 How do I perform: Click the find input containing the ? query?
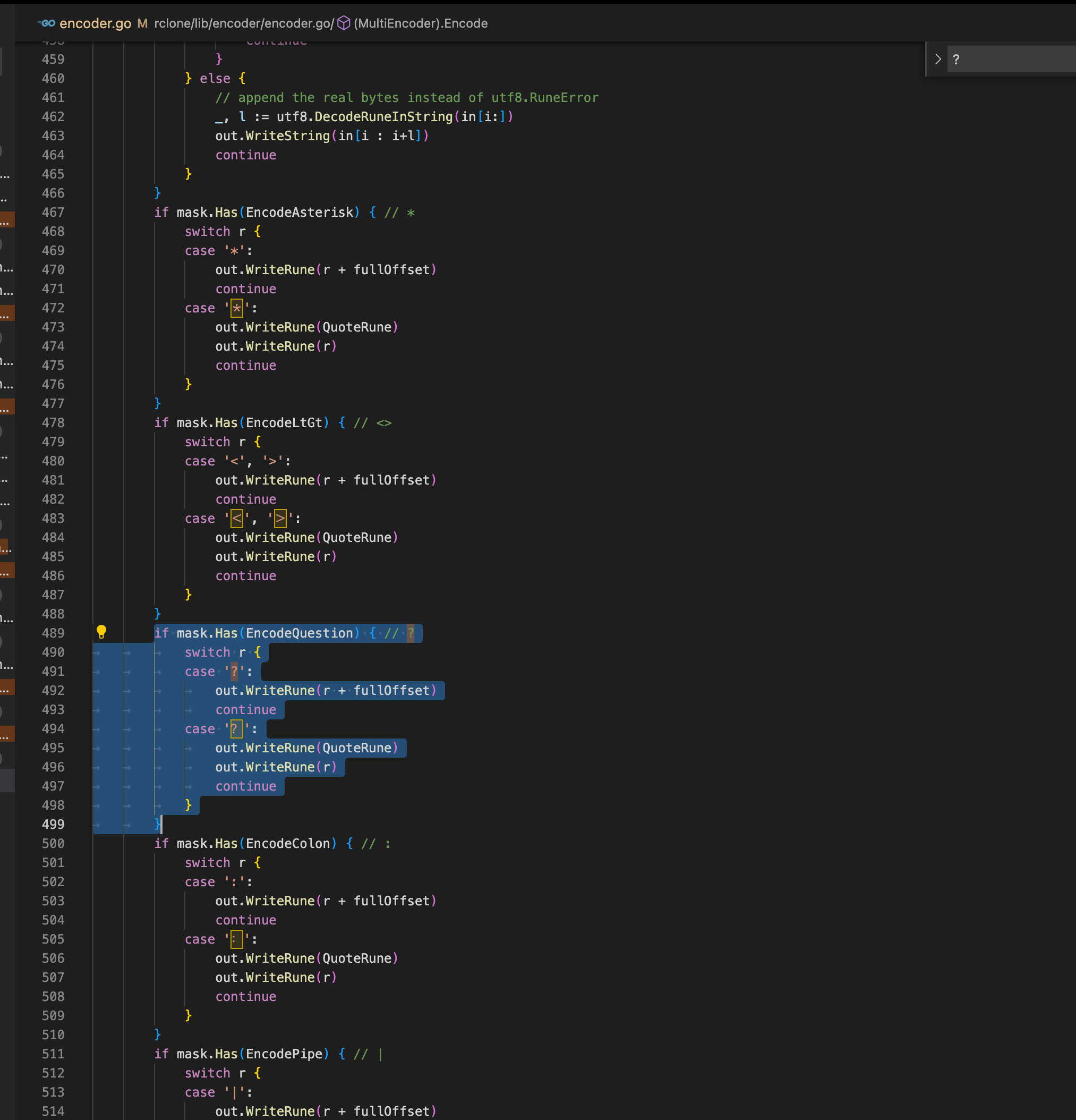coord(1011,59)
